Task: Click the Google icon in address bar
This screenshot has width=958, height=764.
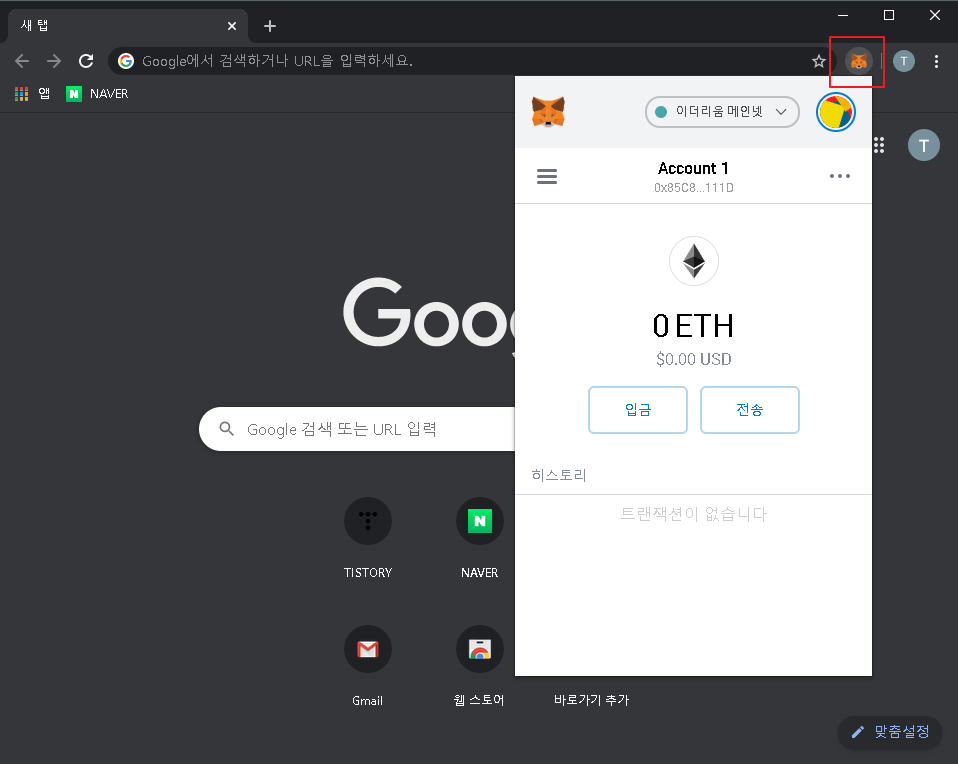Action: (x=126, y=61)
